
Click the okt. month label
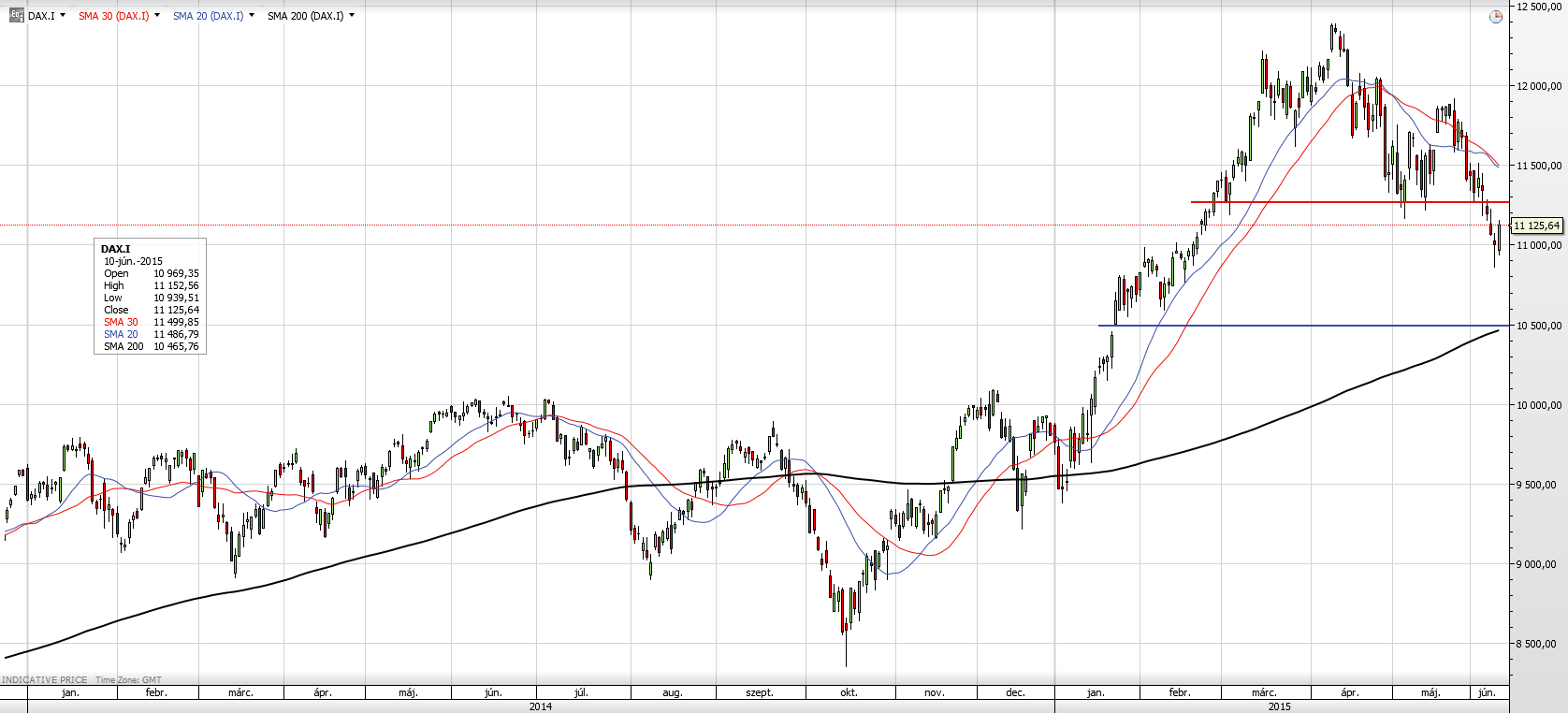849,692
